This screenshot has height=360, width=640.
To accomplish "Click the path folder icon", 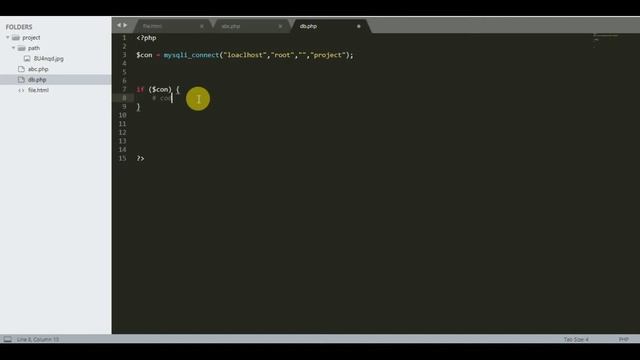I will pos(22,48).
